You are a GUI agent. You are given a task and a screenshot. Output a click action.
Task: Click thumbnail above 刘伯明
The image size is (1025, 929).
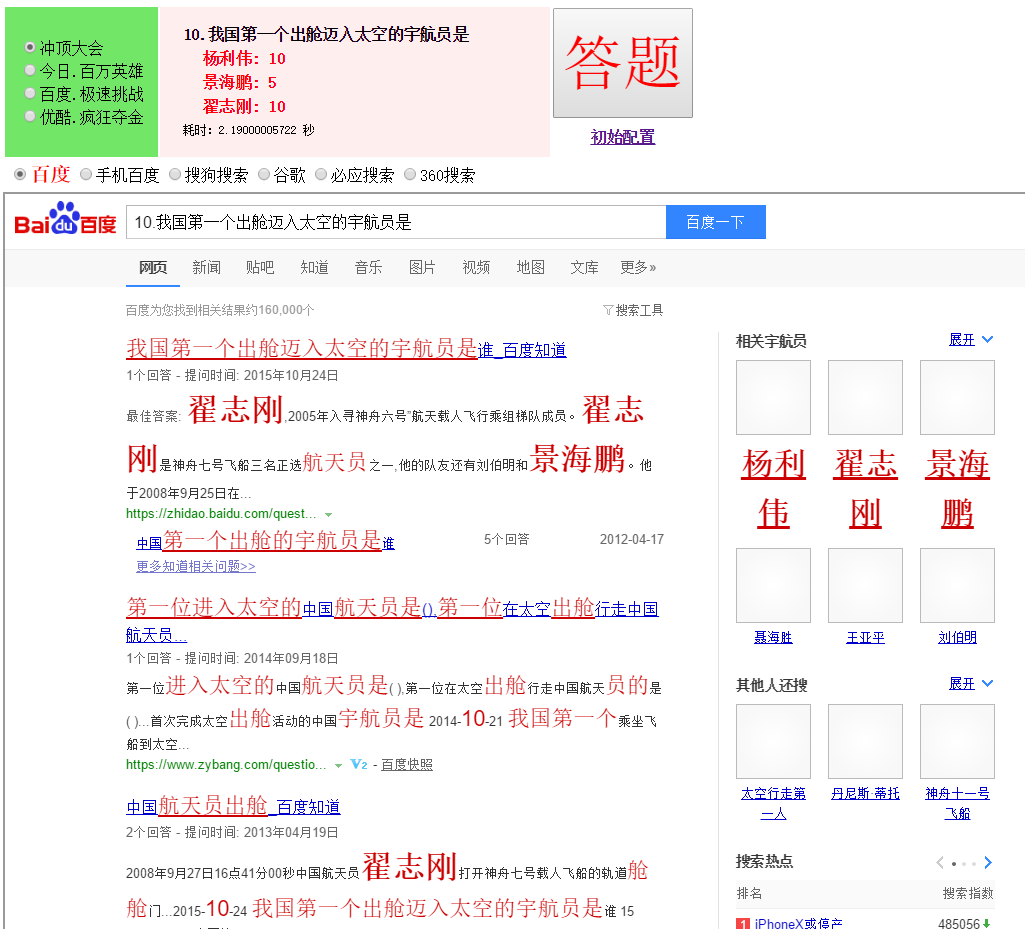[957, 586]
